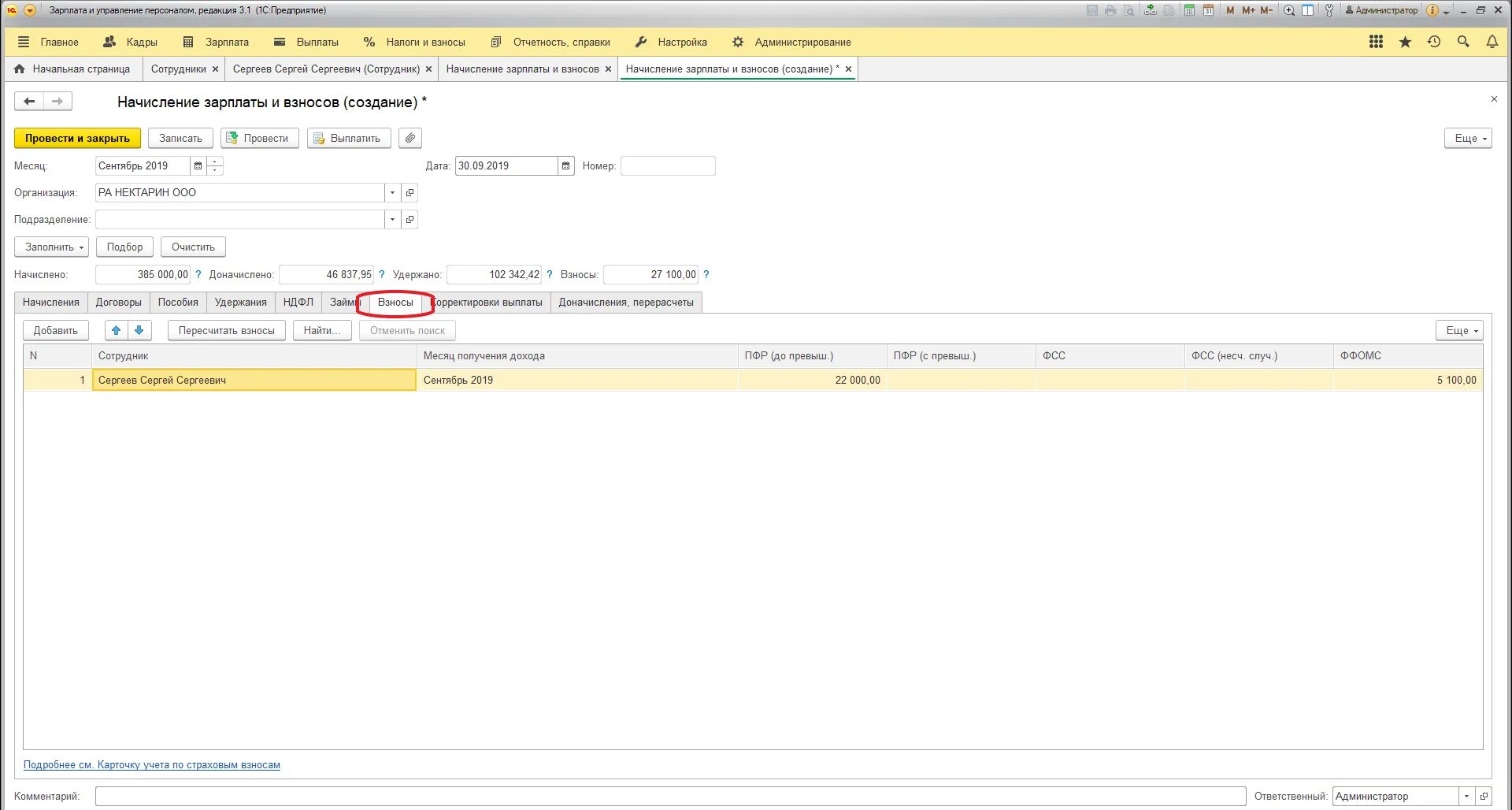Click the Выплатить button

tap(349, 138)
